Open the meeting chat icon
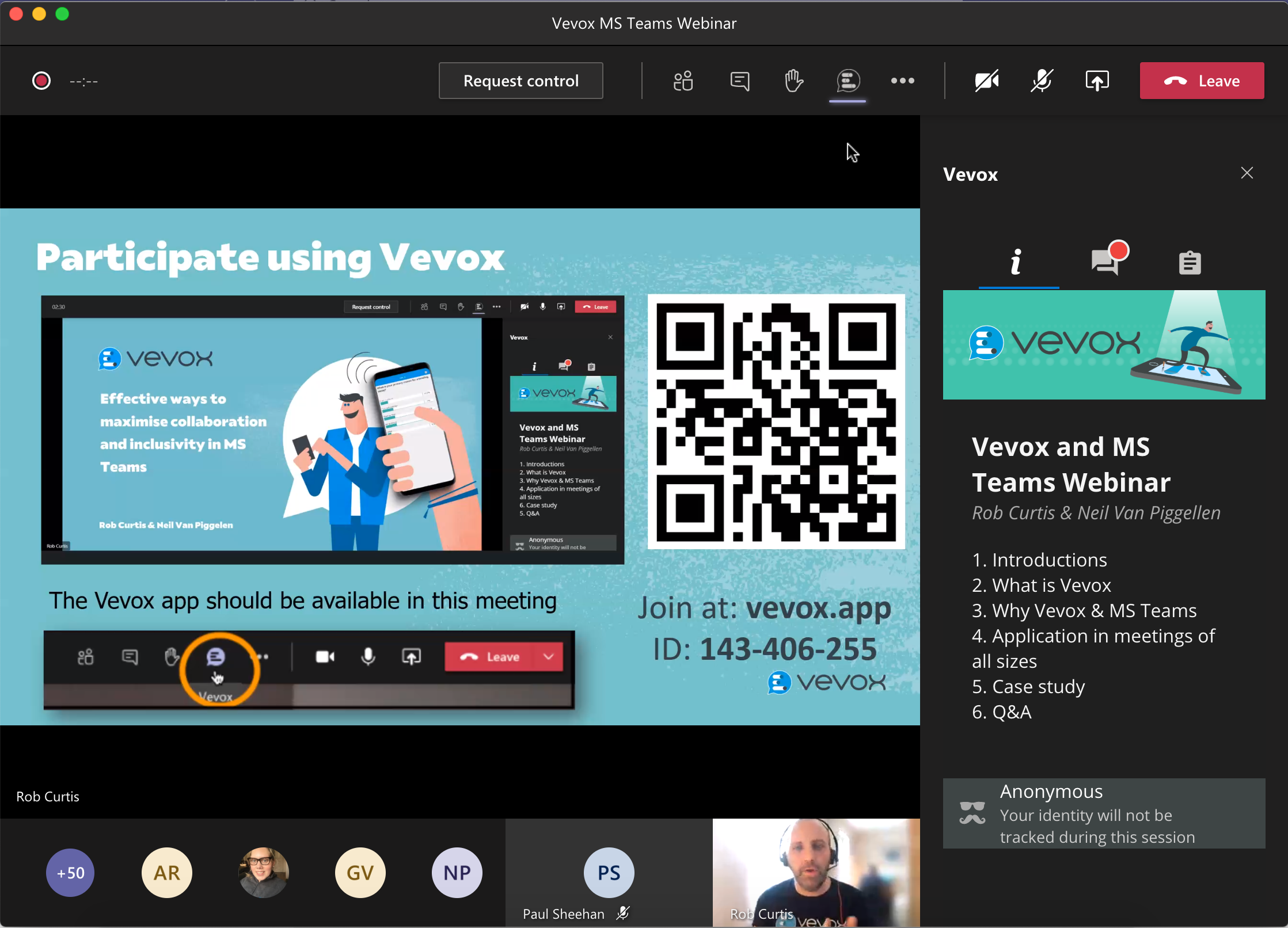Viewport: 1288px width, 928px height. pos(739,81)
